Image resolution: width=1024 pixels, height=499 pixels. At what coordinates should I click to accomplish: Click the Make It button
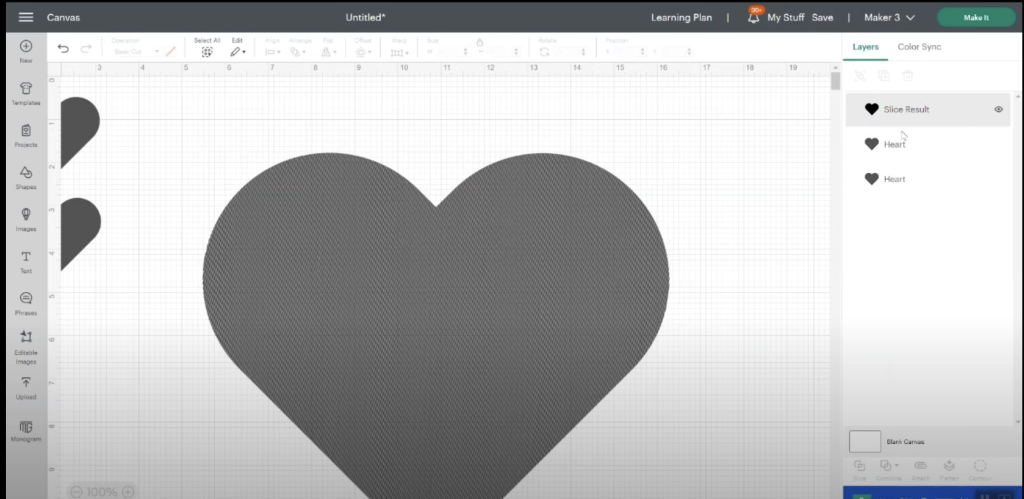975,17
